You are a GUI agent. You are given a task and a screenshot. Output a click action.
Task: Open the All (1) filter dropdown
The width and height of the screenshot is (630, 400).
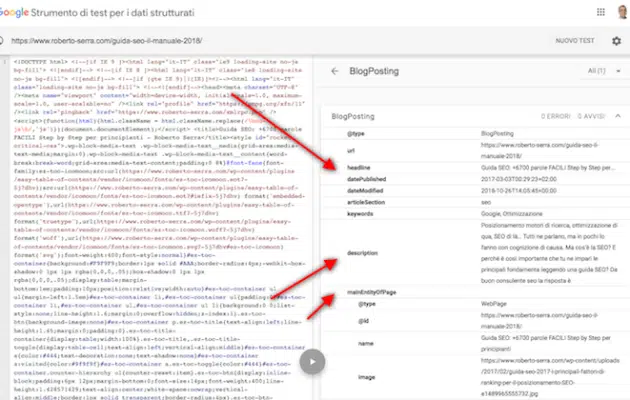click(604, 71)
